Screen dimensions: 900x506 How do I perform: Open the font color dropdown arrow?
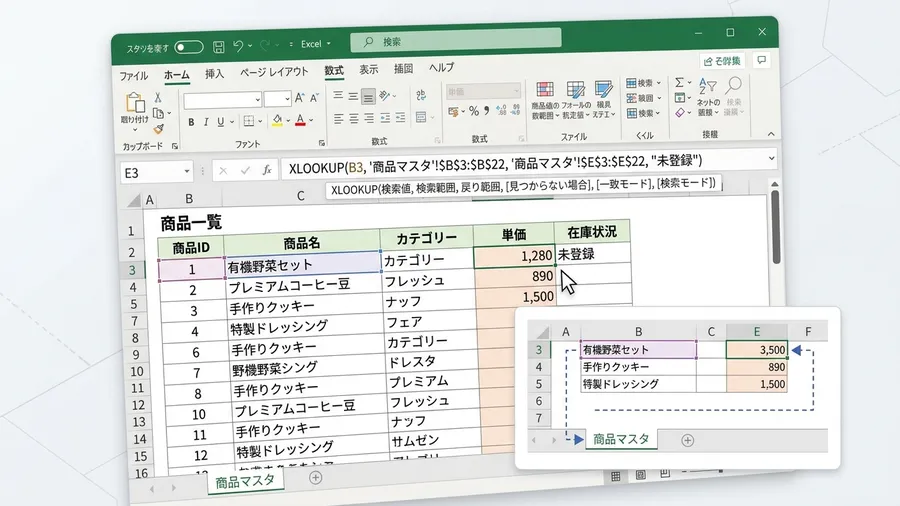311,120
